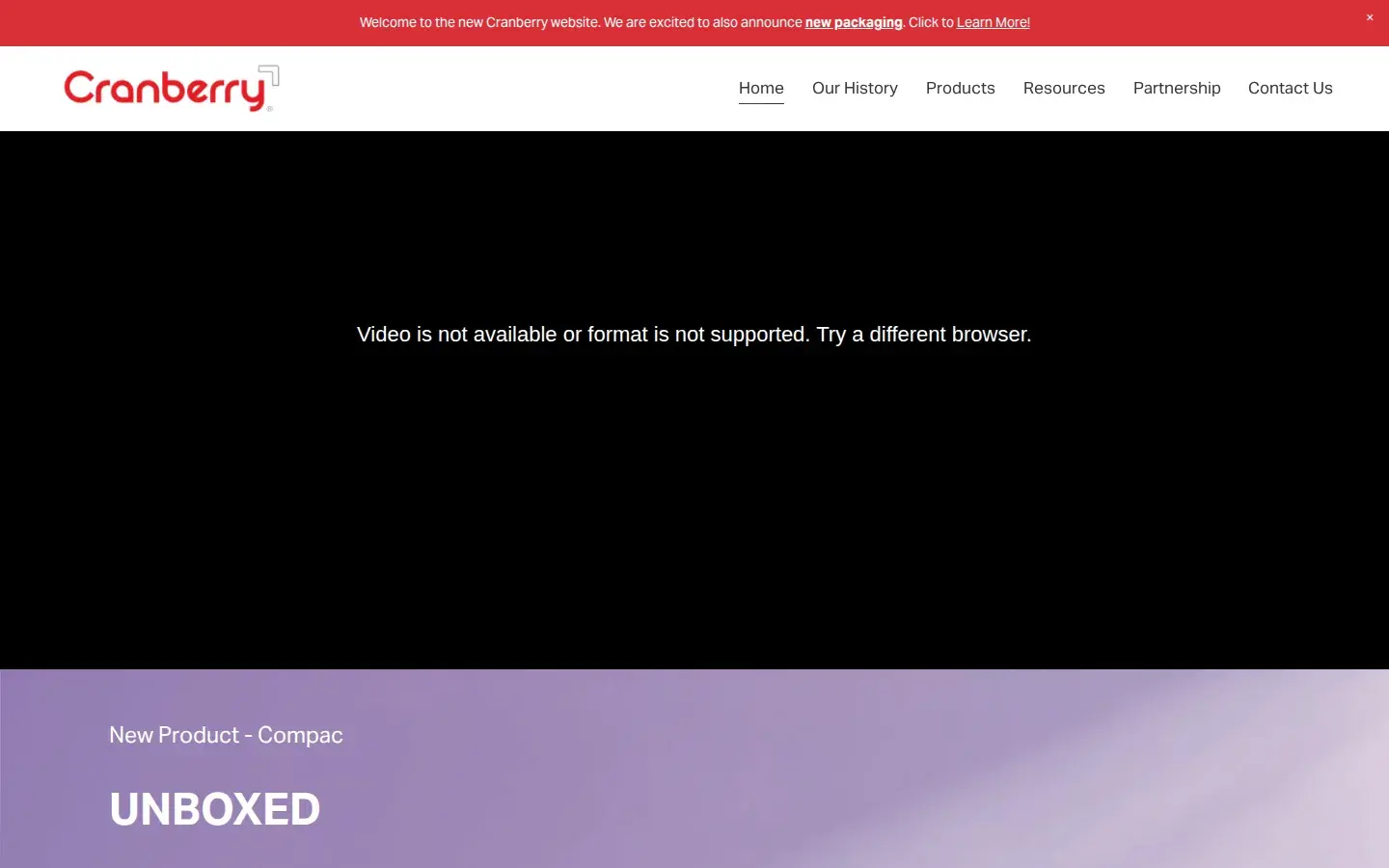This screenshot has height=868, width=1389.
Task: Click the Cranberry logo
Action: tap(172, 89)
